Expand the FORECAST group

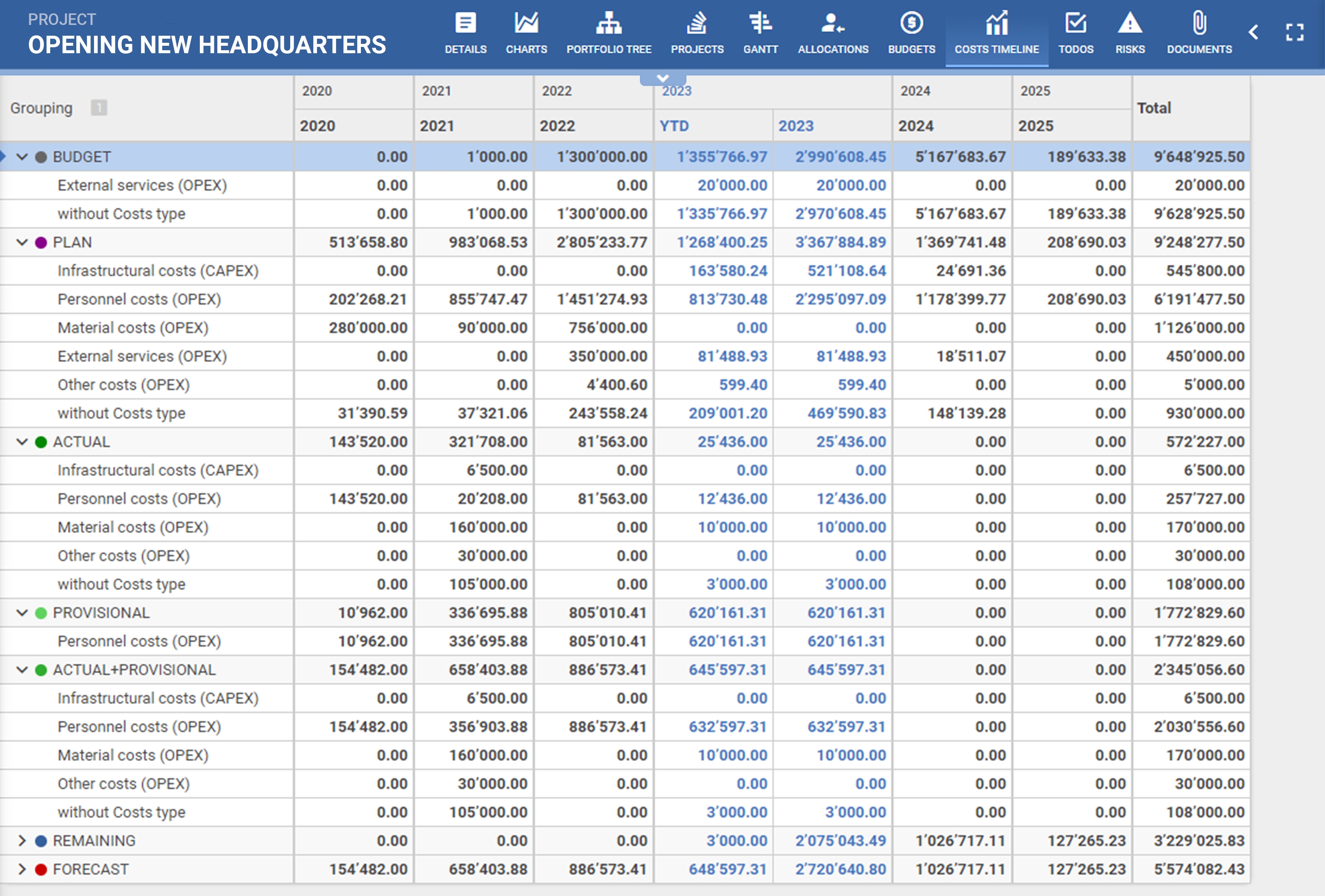(x=22, y=869)
